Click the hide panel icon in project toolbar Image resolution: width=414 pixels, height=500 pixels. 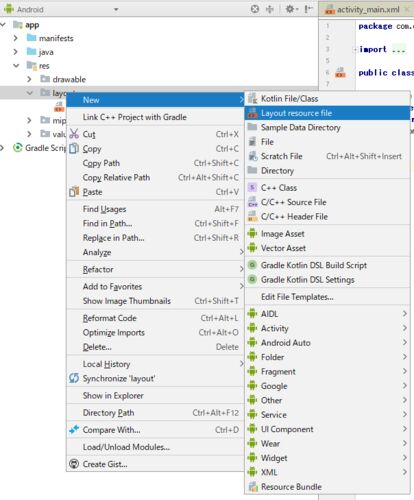pyautogui.click(x=308, y=9)
